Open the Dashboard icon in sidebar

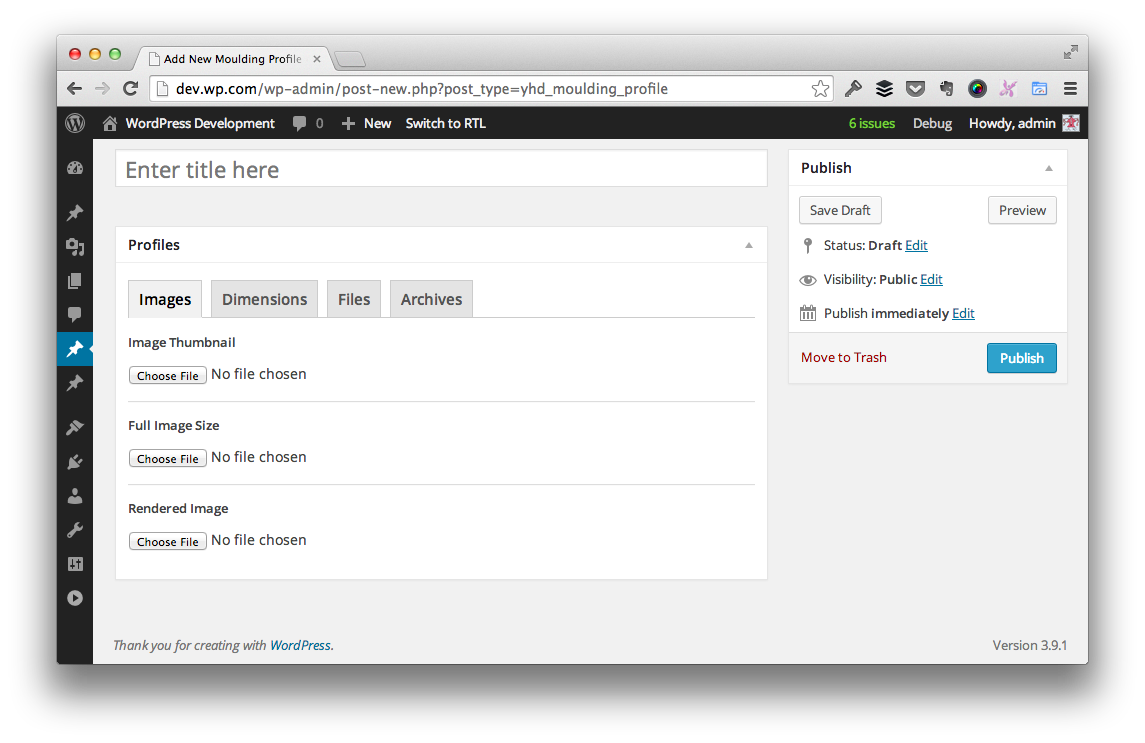point(75,169)
